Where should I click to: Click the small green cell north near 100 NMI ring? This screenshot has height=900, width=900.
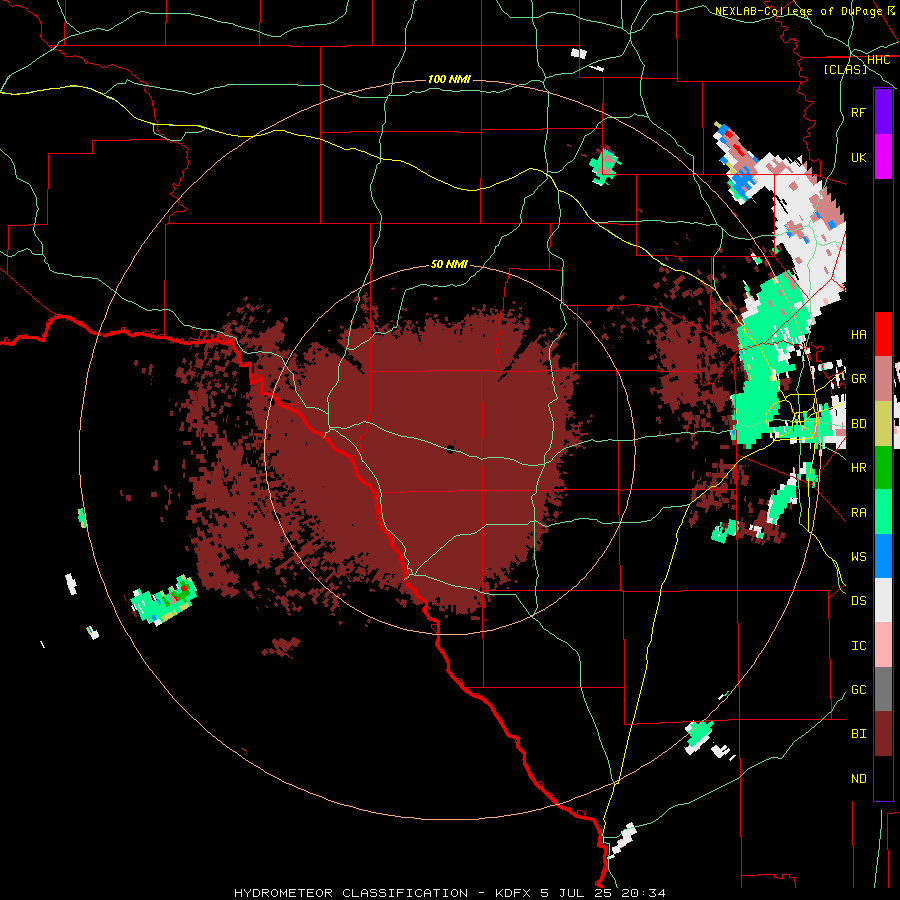pos(604,166)
